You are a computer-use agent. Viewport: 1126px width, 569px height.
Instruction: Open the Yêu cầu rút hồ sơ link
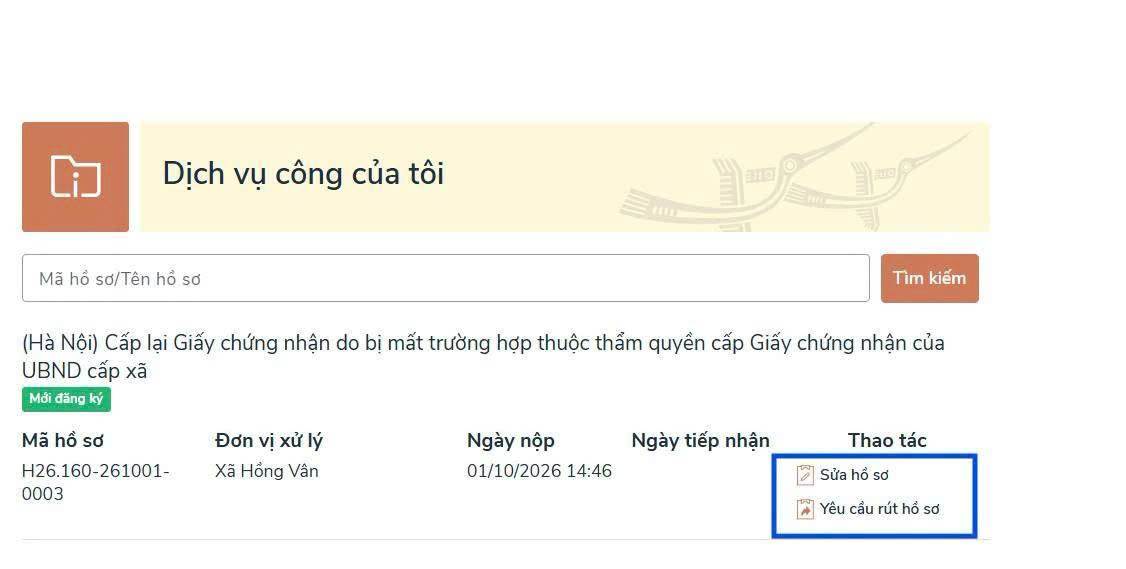pyautogui.click(x=879, y=509)
